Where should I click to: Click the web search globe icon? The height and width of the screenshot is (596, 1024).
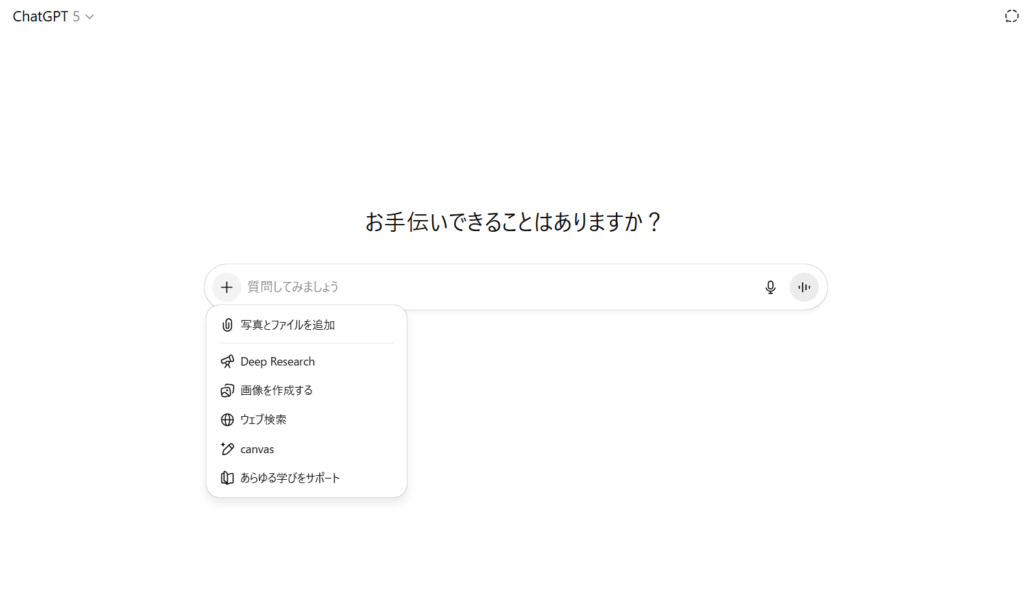tap(227, 420)
